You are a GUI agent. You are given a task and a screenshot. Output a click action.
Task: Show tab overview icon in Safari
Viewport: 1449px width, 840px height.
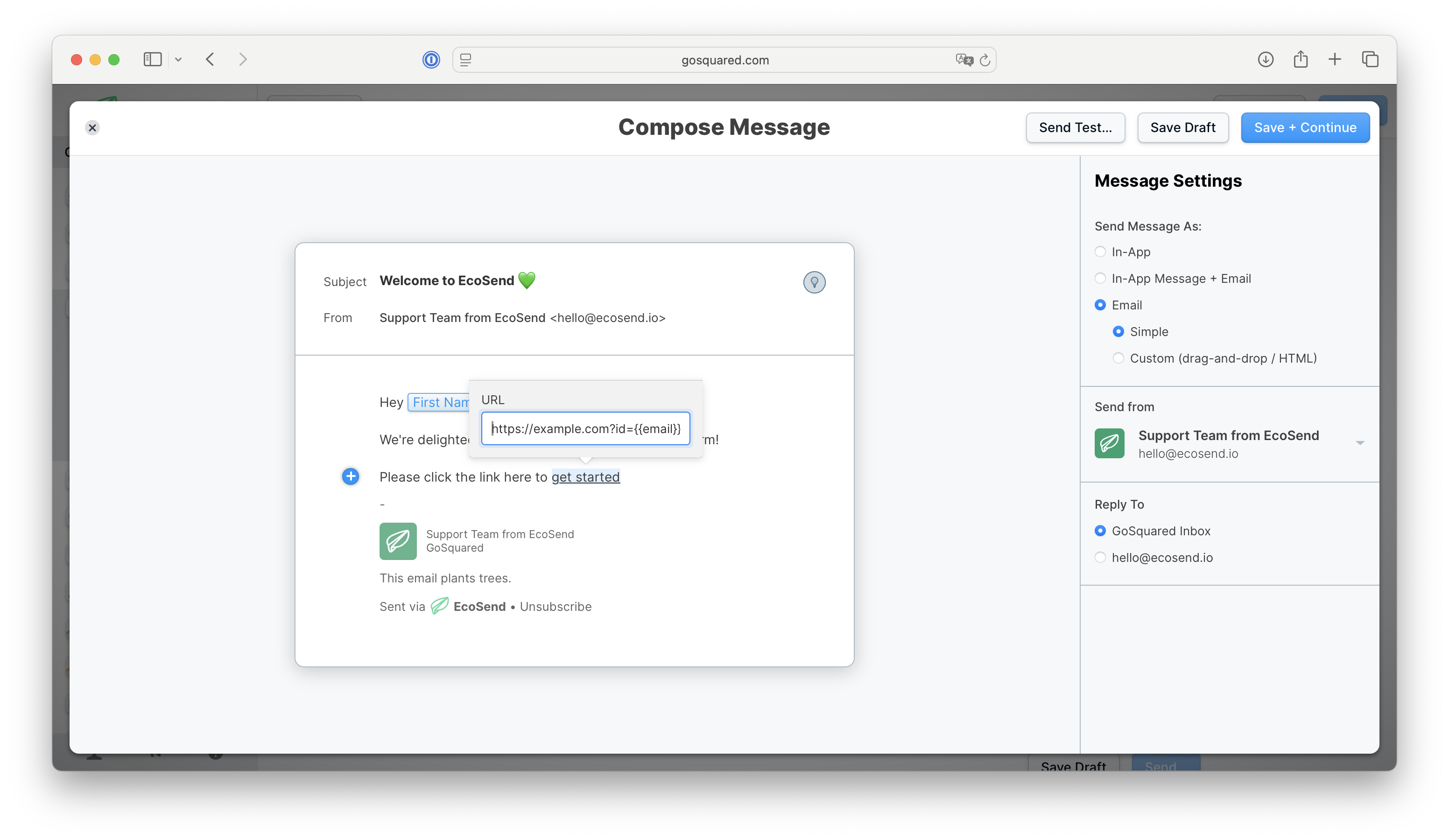(1370, 59)
